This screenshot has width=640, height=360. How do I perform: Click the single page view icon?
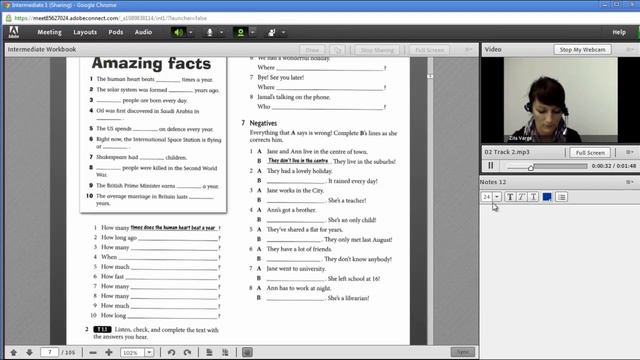click(209, 352)
